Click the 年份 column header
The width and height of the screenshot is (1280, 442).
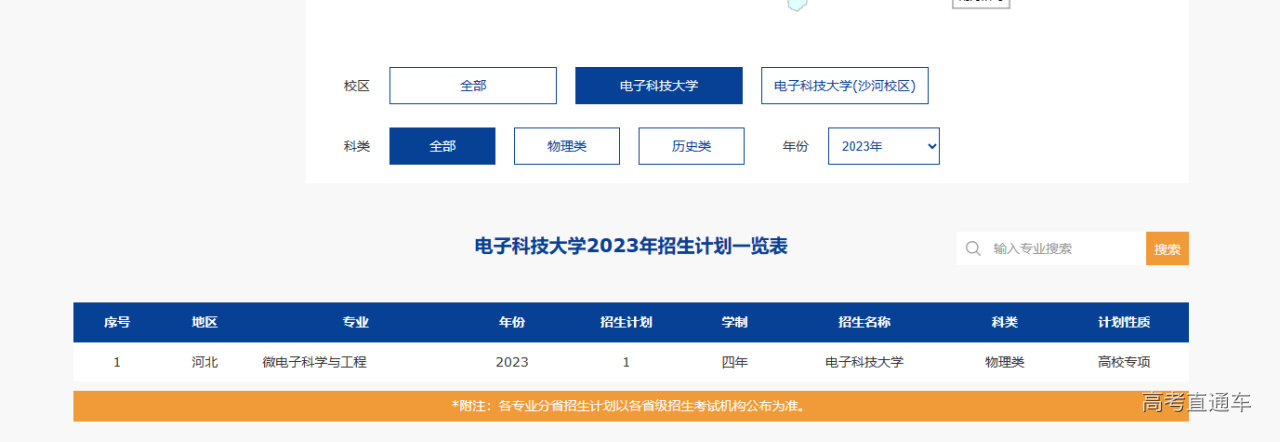[512, 322]
